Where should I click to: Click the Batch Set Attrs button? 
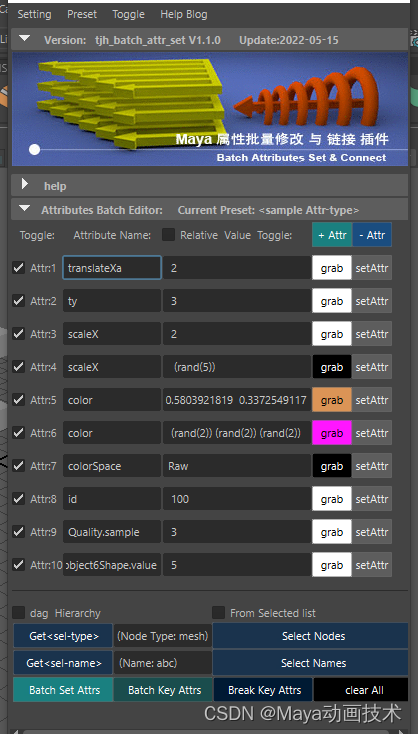63,690
